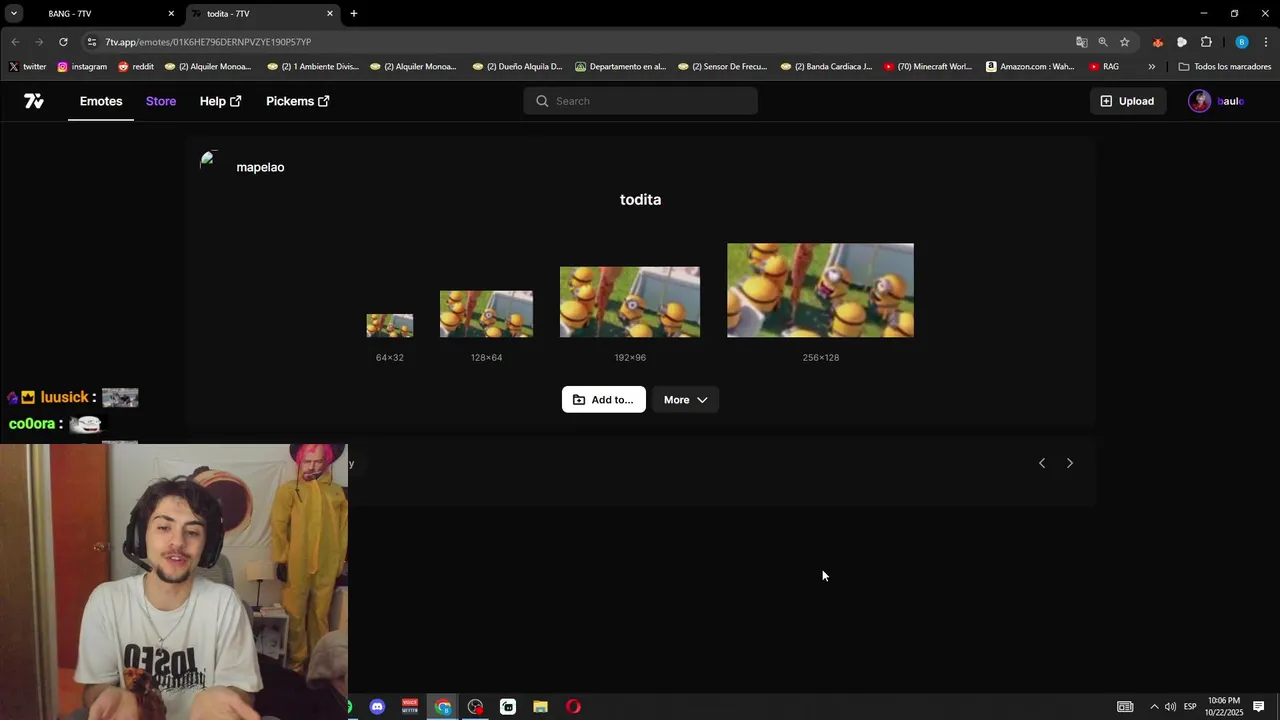Open the twitter bookmark
Image resolution: width=1280 pixels, height=720 pixels.
click(28, 67)
